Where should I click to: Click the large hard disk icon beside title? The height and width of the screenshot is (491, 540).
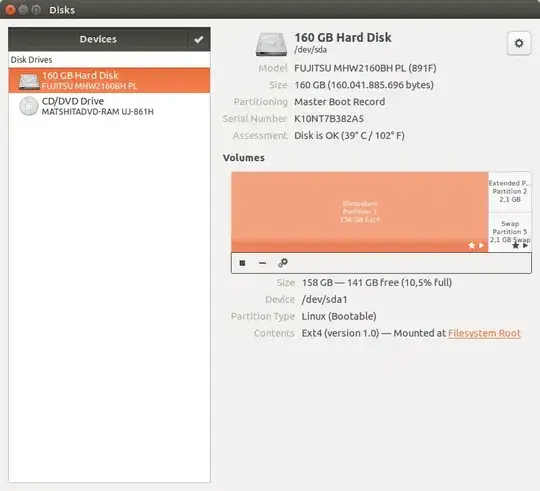pos(271,44)
